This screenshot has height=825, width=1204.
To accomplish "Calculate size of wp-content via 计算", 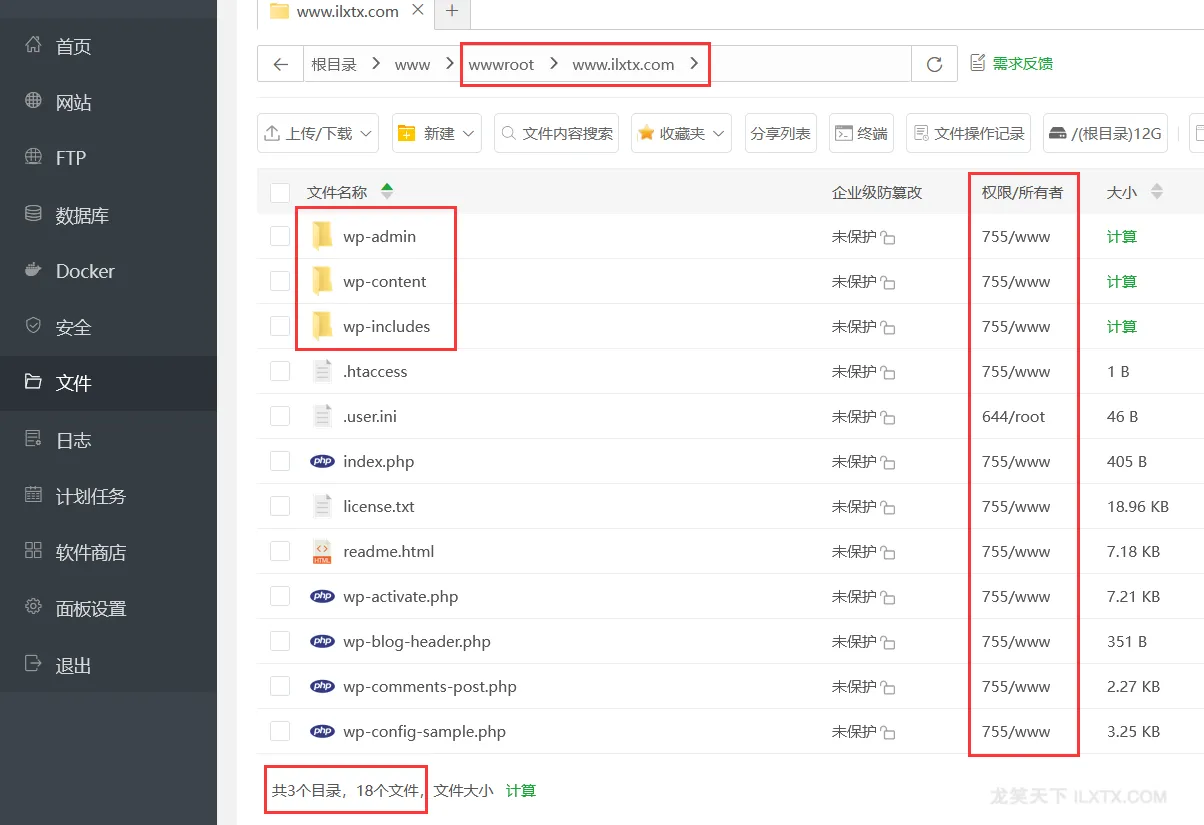I will click(1122, 281).
